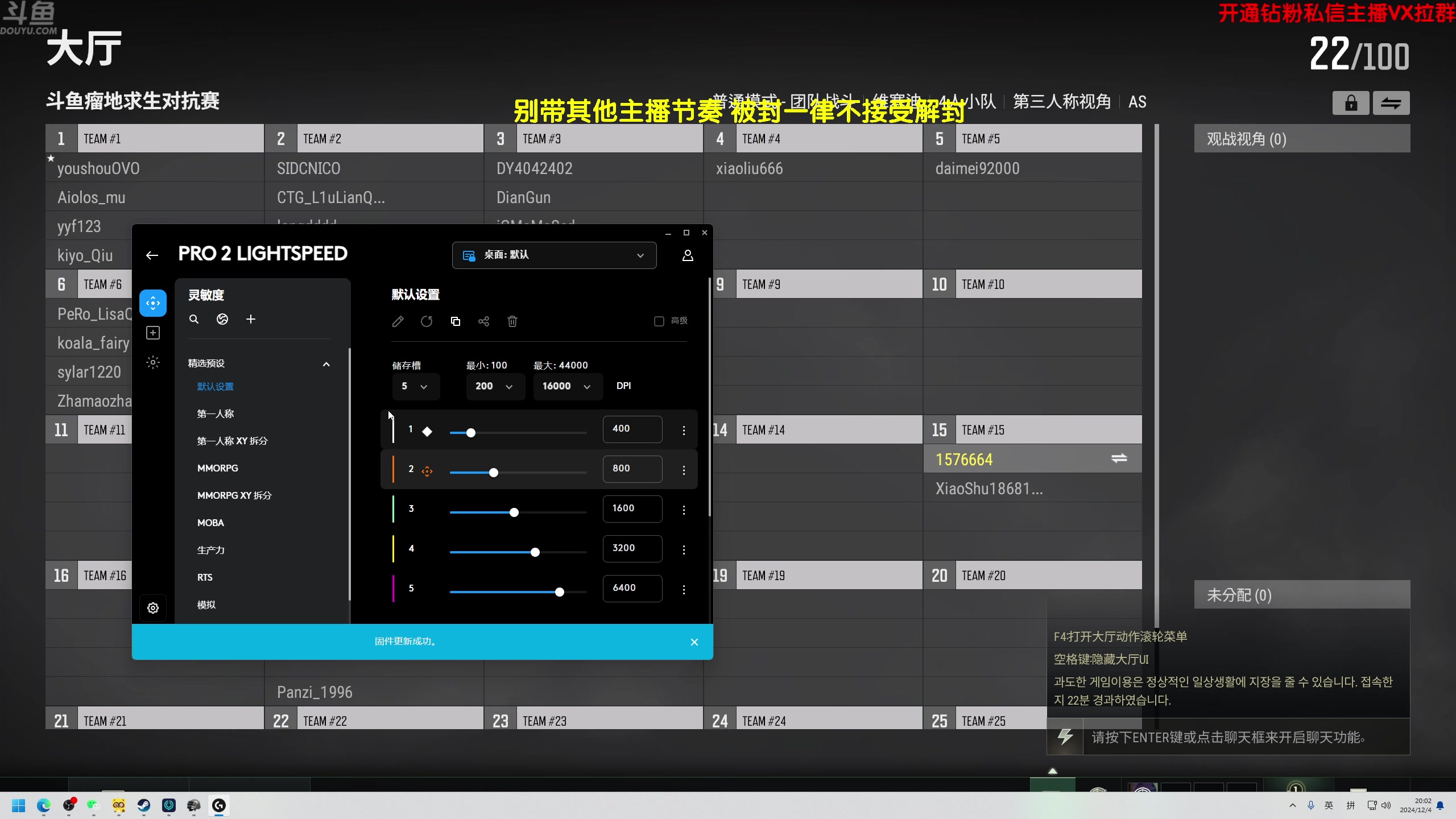Open the slot count dropdown showing 5
Viewport: 1456px width, 819px height.
[415, 387]
